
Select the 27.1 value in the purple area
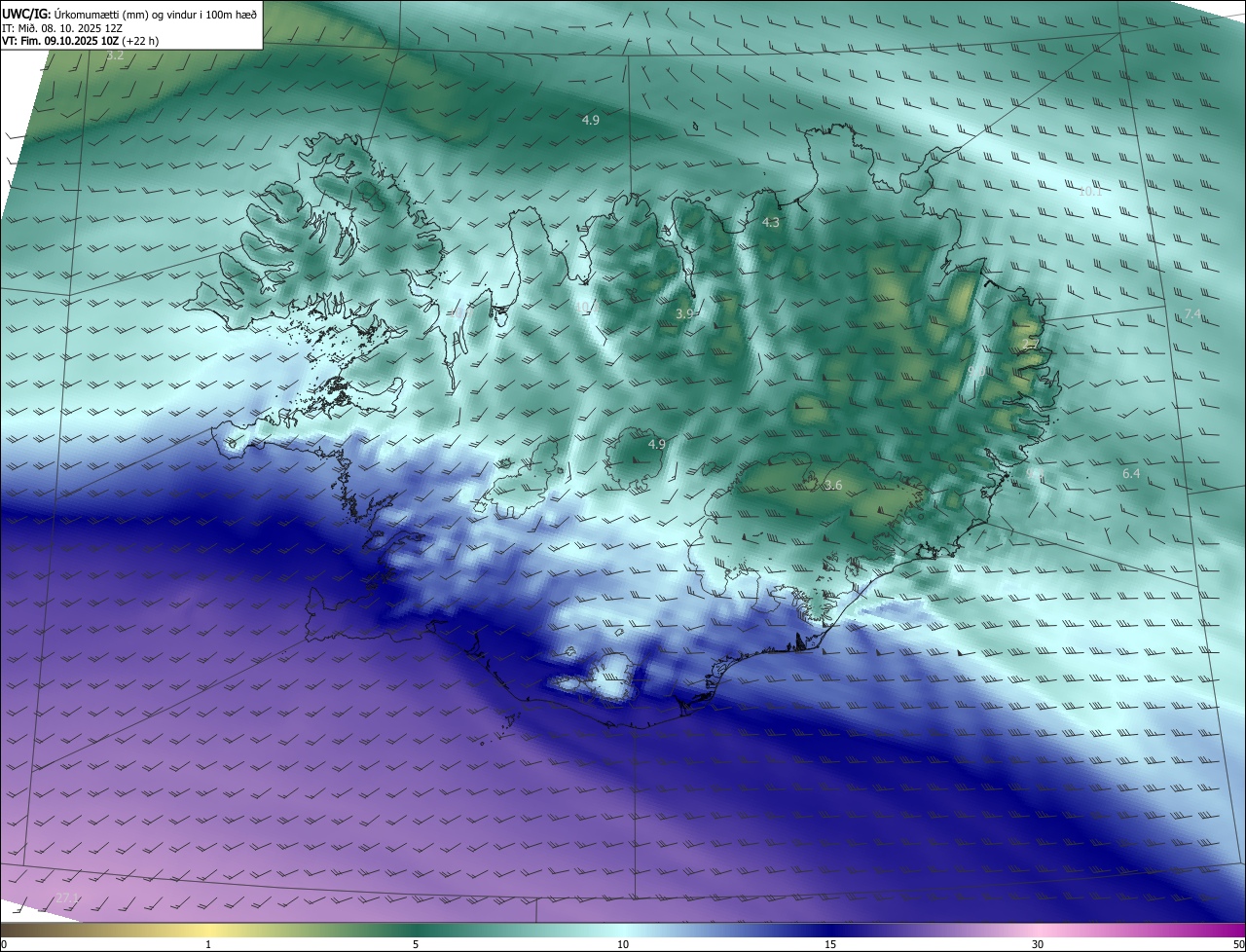point(66,897)
